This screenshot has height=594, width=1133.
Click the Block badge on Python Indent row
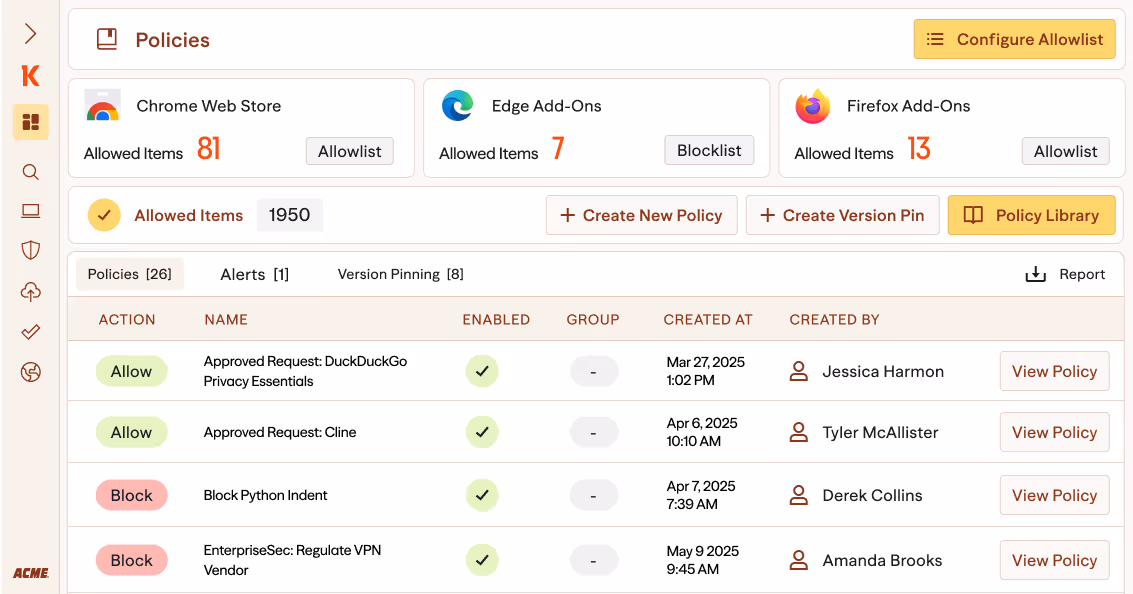coord(132,495)
